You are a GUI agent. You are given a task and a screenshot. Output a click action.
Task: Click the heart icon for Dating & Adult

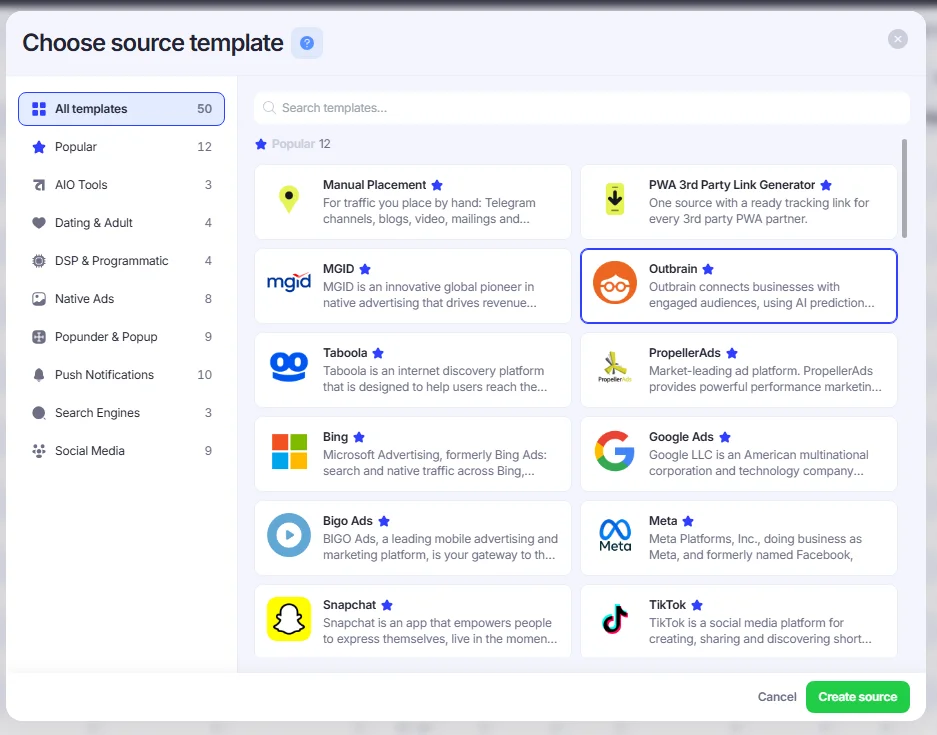click(39, 223)
